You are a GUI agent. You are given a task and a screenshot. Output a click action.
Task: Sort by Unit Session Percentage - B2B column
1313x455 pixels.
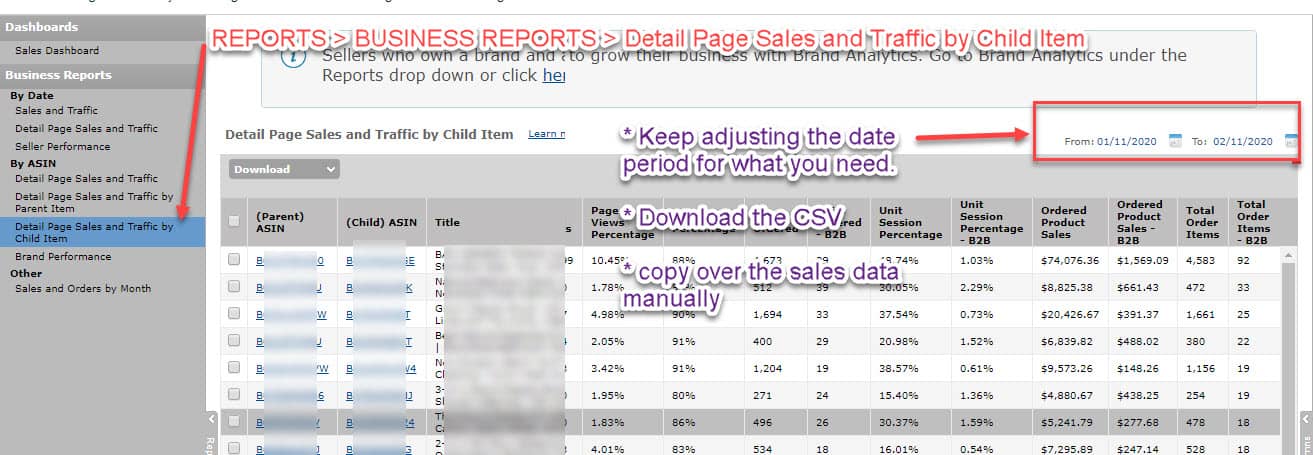(x=991, y=221)
